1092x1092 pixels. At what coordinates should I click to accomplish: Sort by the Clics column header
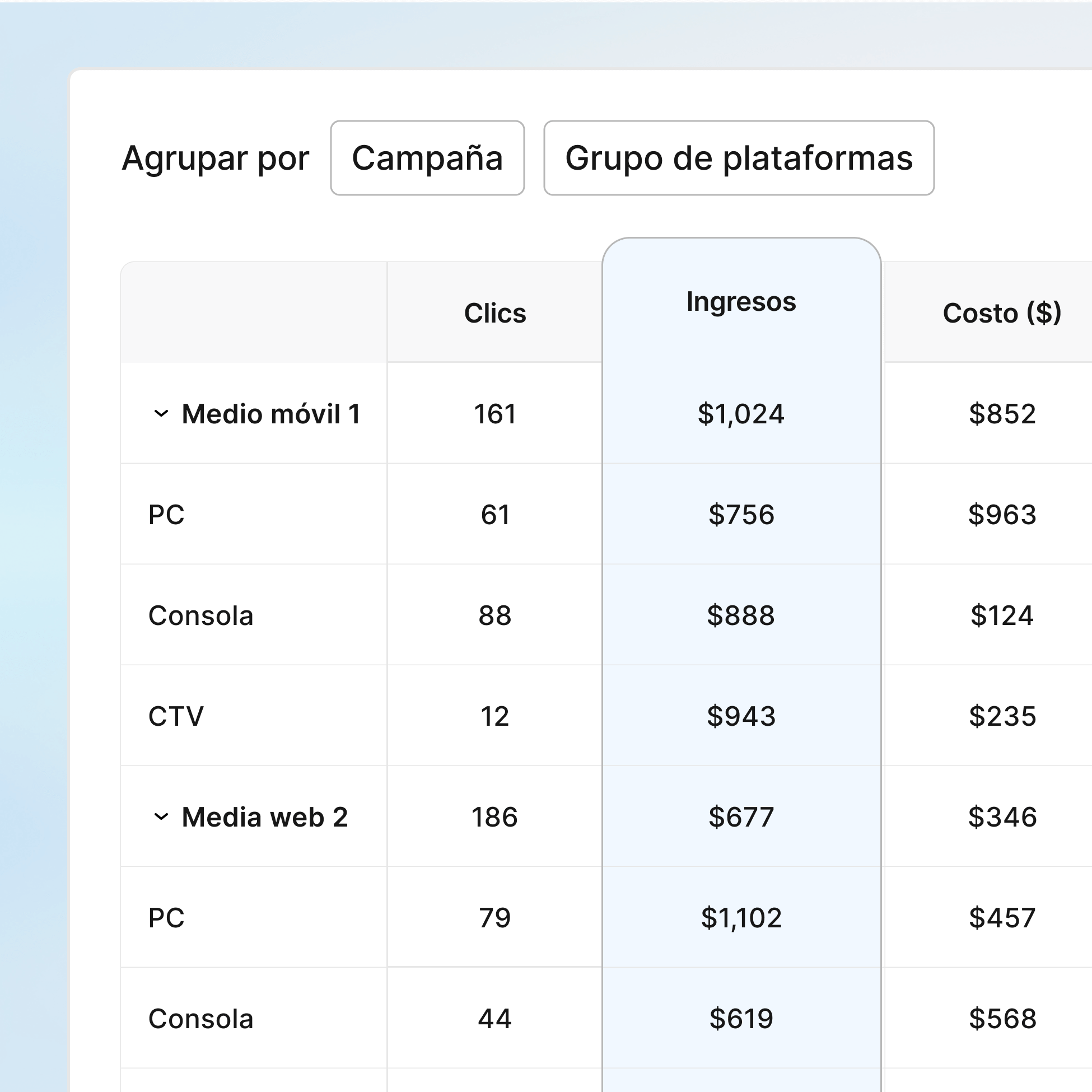tap(494, 314)
